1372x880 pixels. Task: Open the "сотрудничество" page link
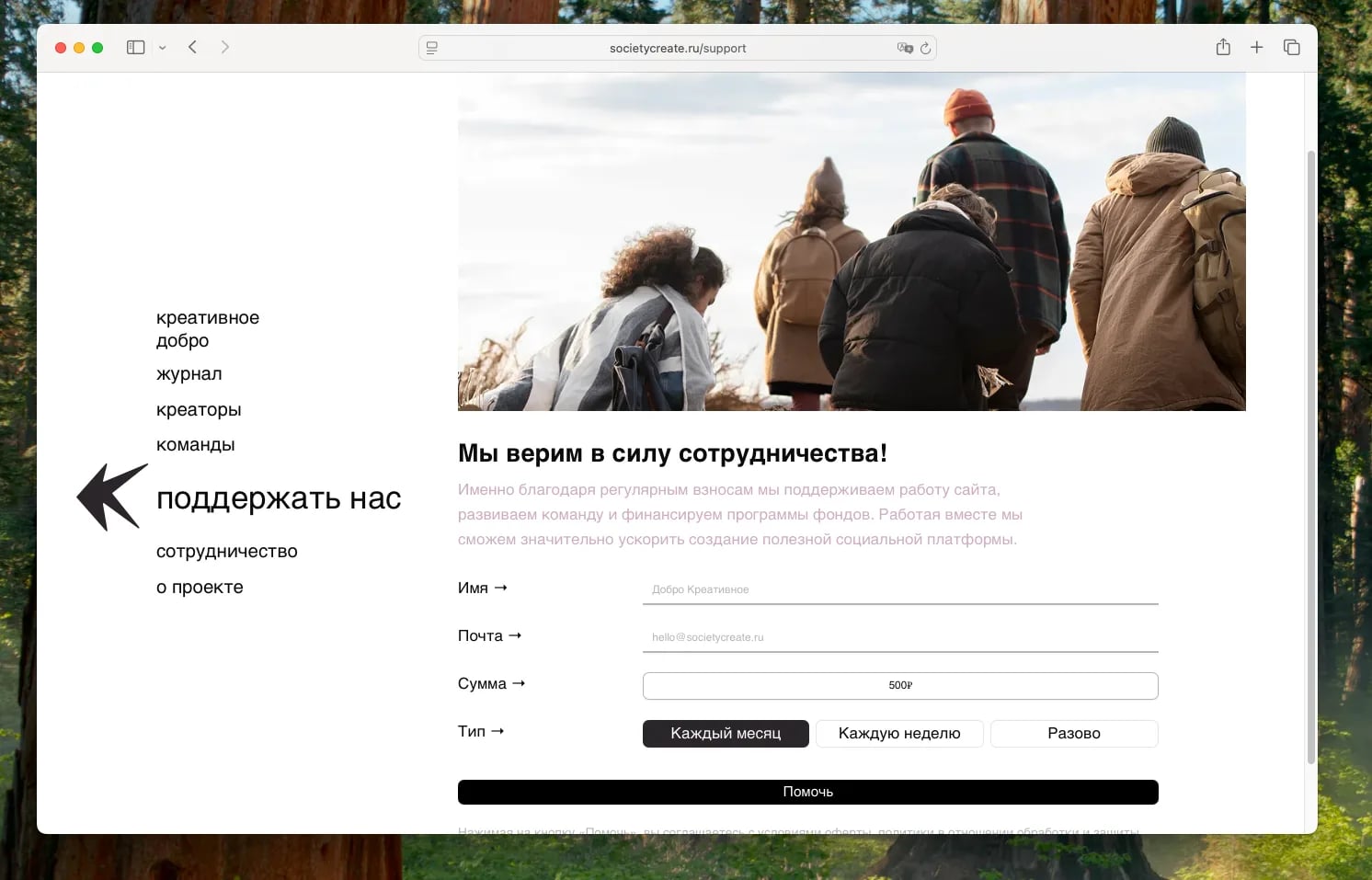227,552
